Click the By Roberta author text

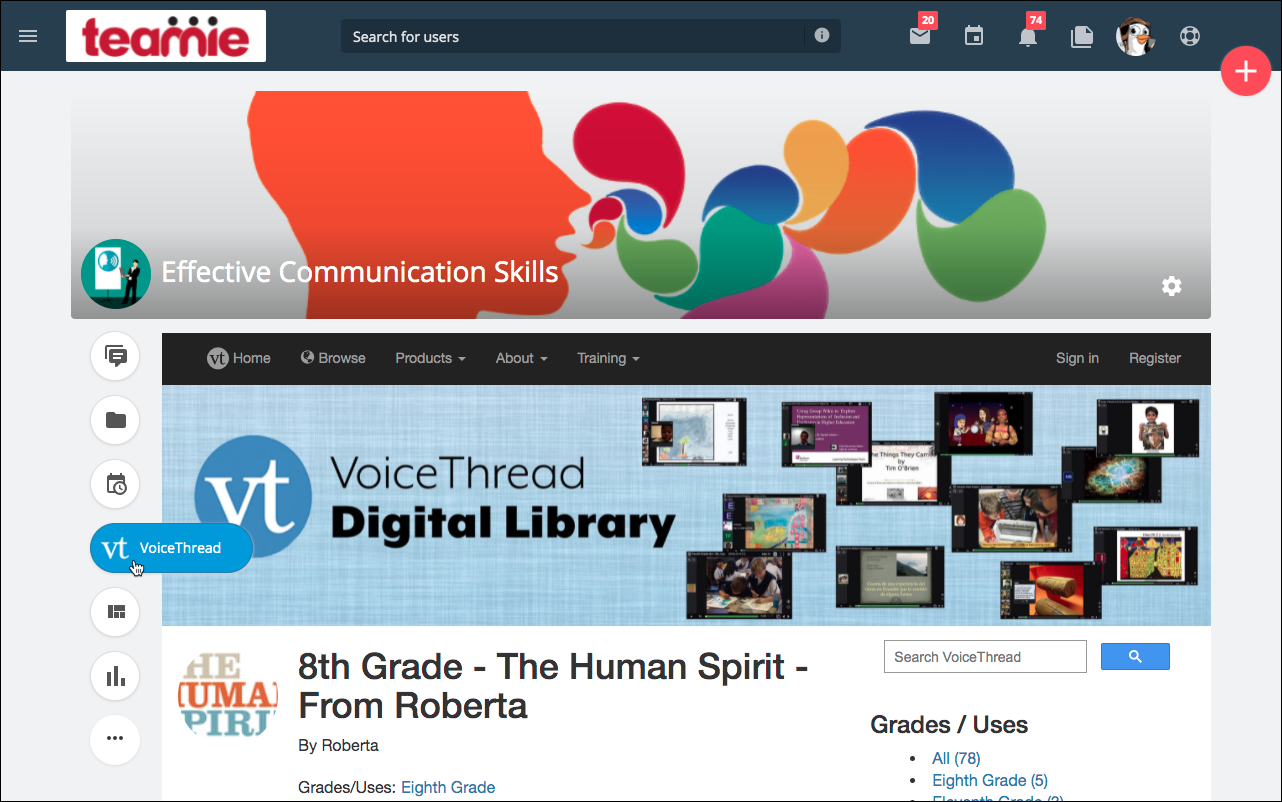pos(338,745)
